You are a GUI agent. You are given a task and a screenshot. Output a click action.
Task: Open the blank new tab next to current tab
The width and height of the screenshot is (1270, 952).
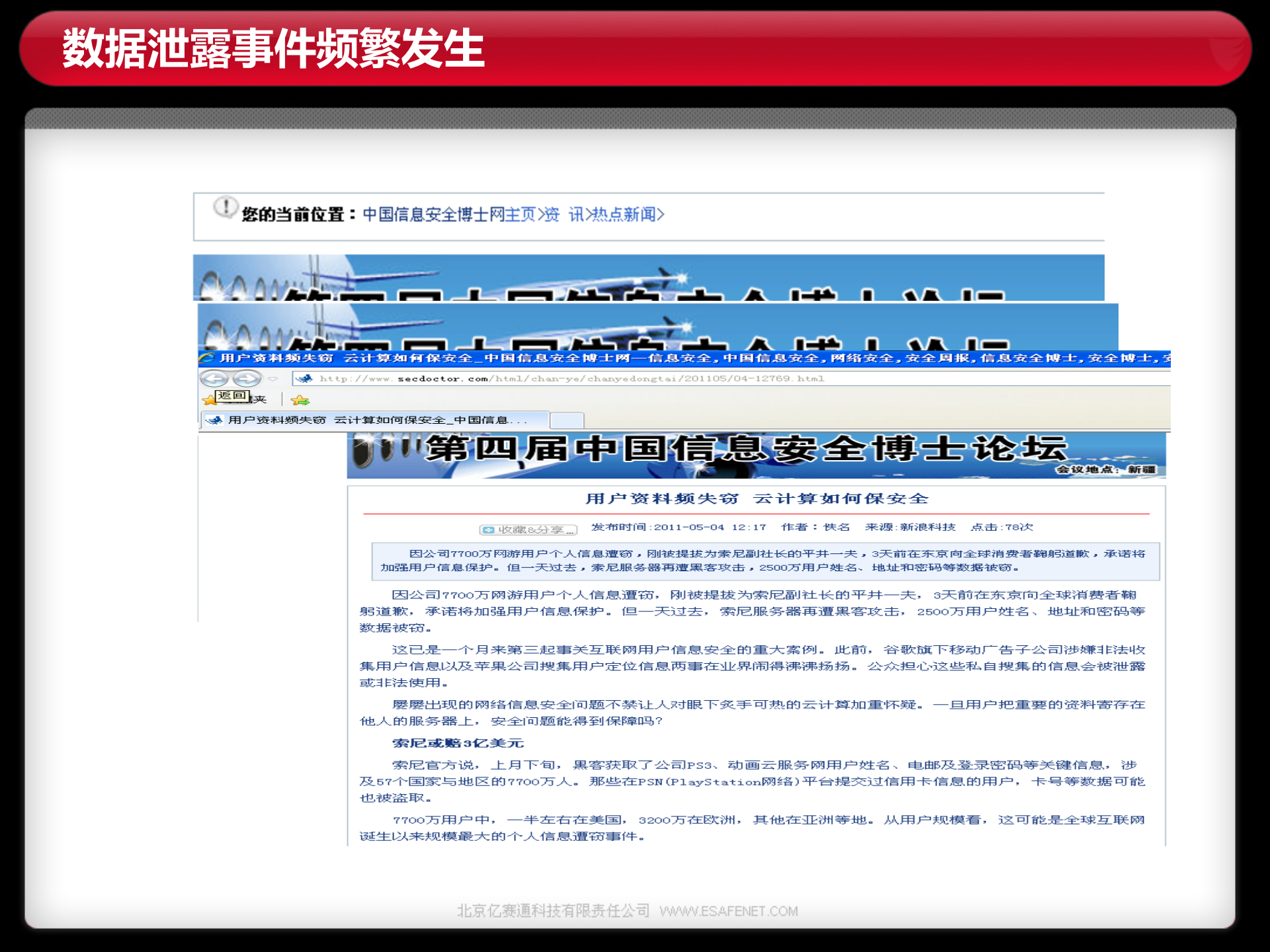(x=568, y=421)
